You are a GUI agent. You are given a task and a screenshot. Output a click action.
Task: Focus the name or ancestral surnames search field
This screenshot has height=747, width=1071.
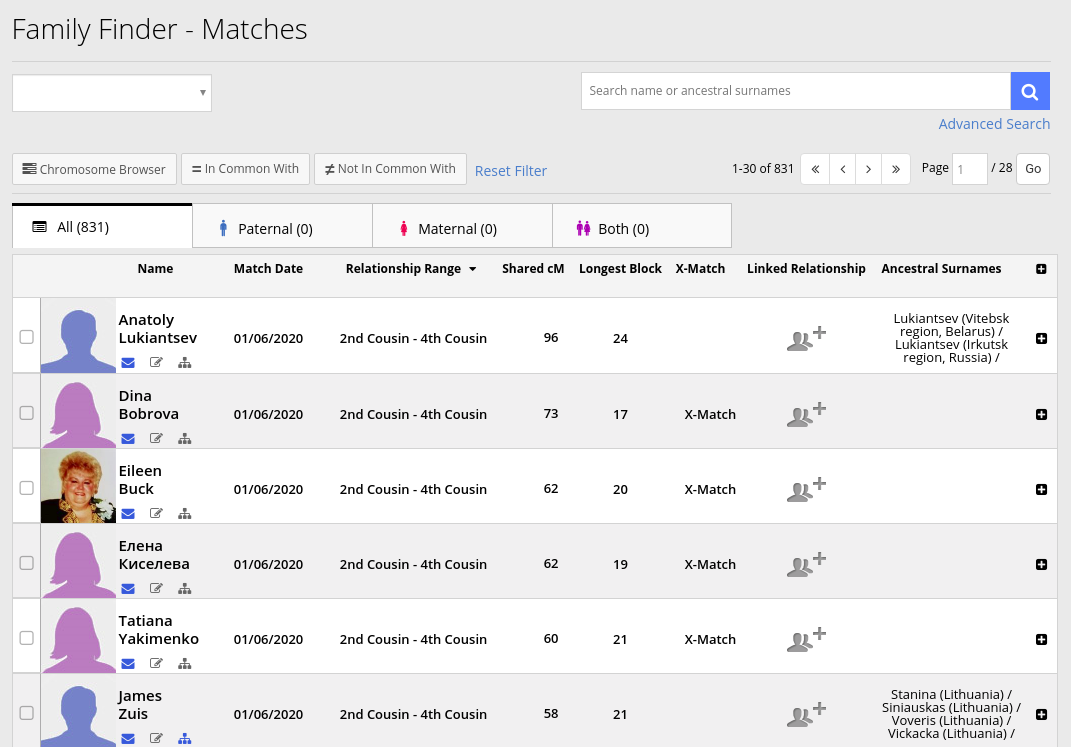[796, 91]
